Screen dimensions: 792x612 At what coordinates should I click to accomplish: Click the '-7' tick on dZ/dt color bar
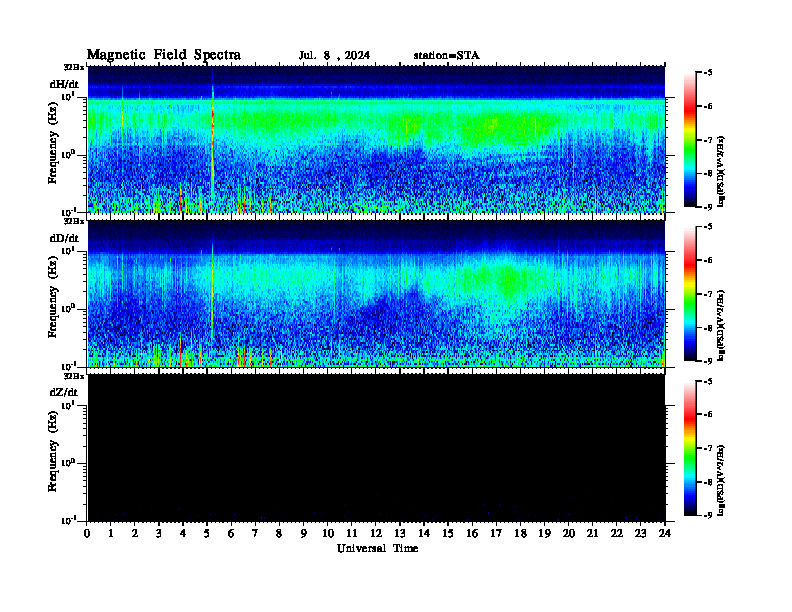pyautogui.click(x=709, y=448)
